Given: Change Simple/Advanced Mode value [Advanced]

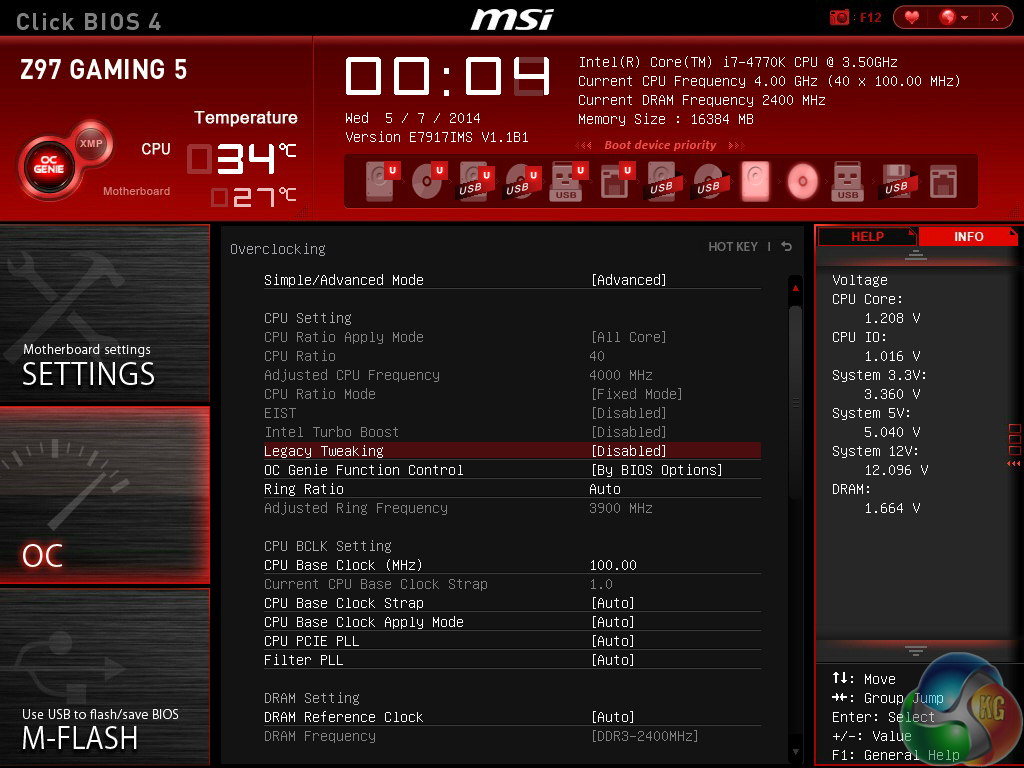Looking at the screenshot, I should pyautogui.click(x=629, y=280).
